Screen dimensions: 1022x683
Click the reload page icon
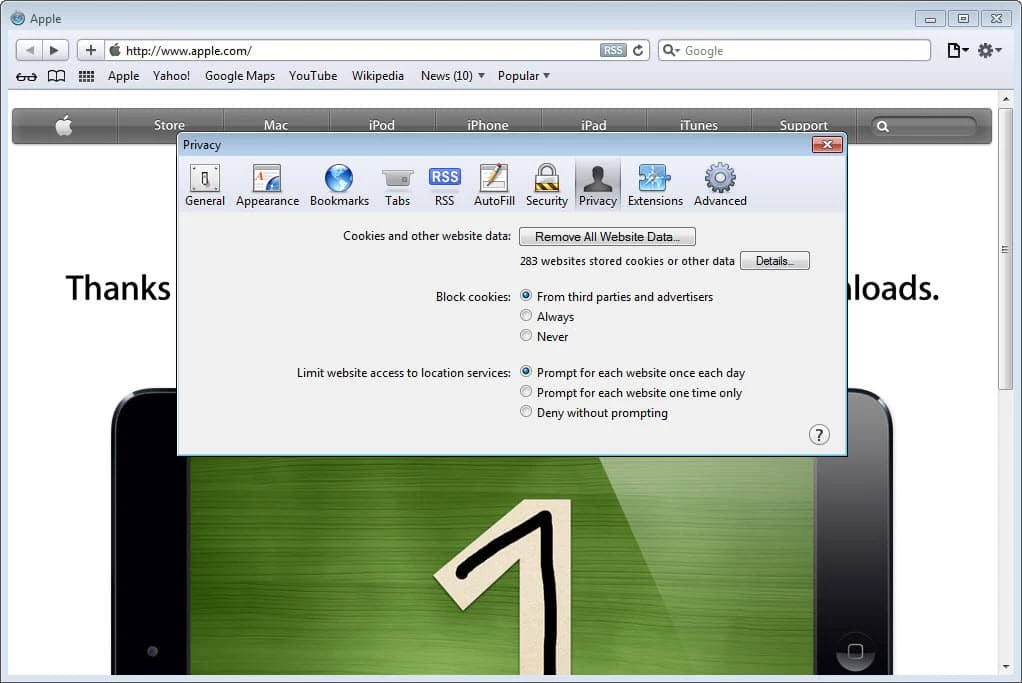pyautogui.click(x=638, y=50)
